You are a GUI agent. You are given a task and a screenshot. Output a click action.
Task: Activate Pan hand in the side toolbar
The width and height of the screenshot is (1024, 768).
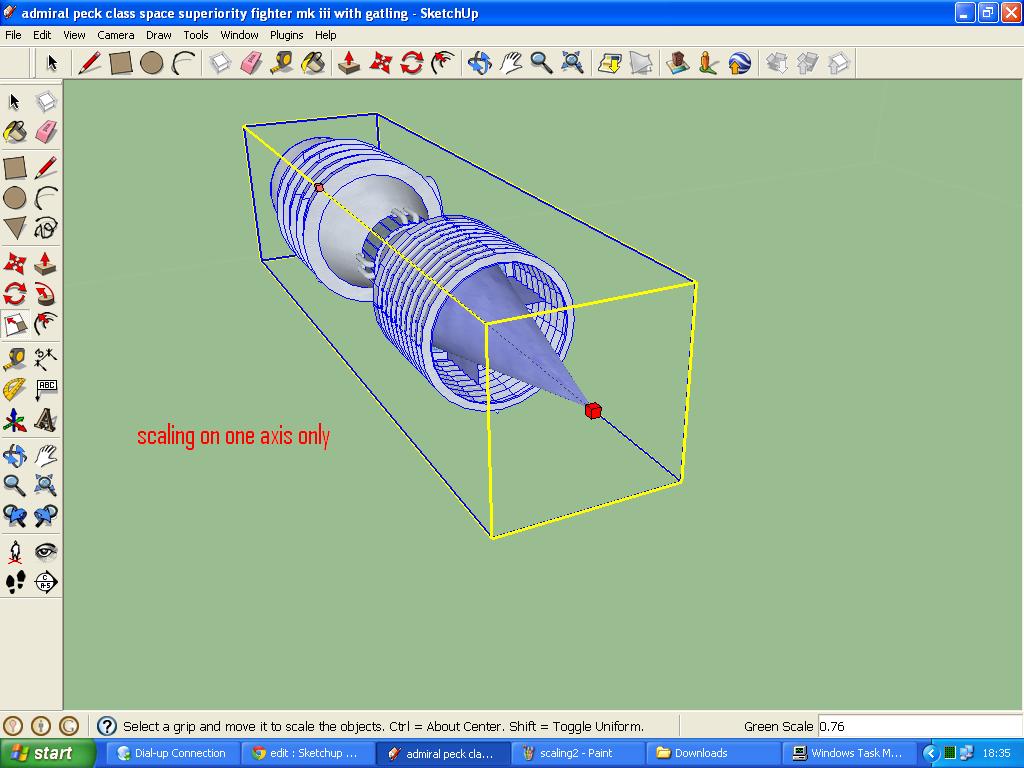(46, 455)
